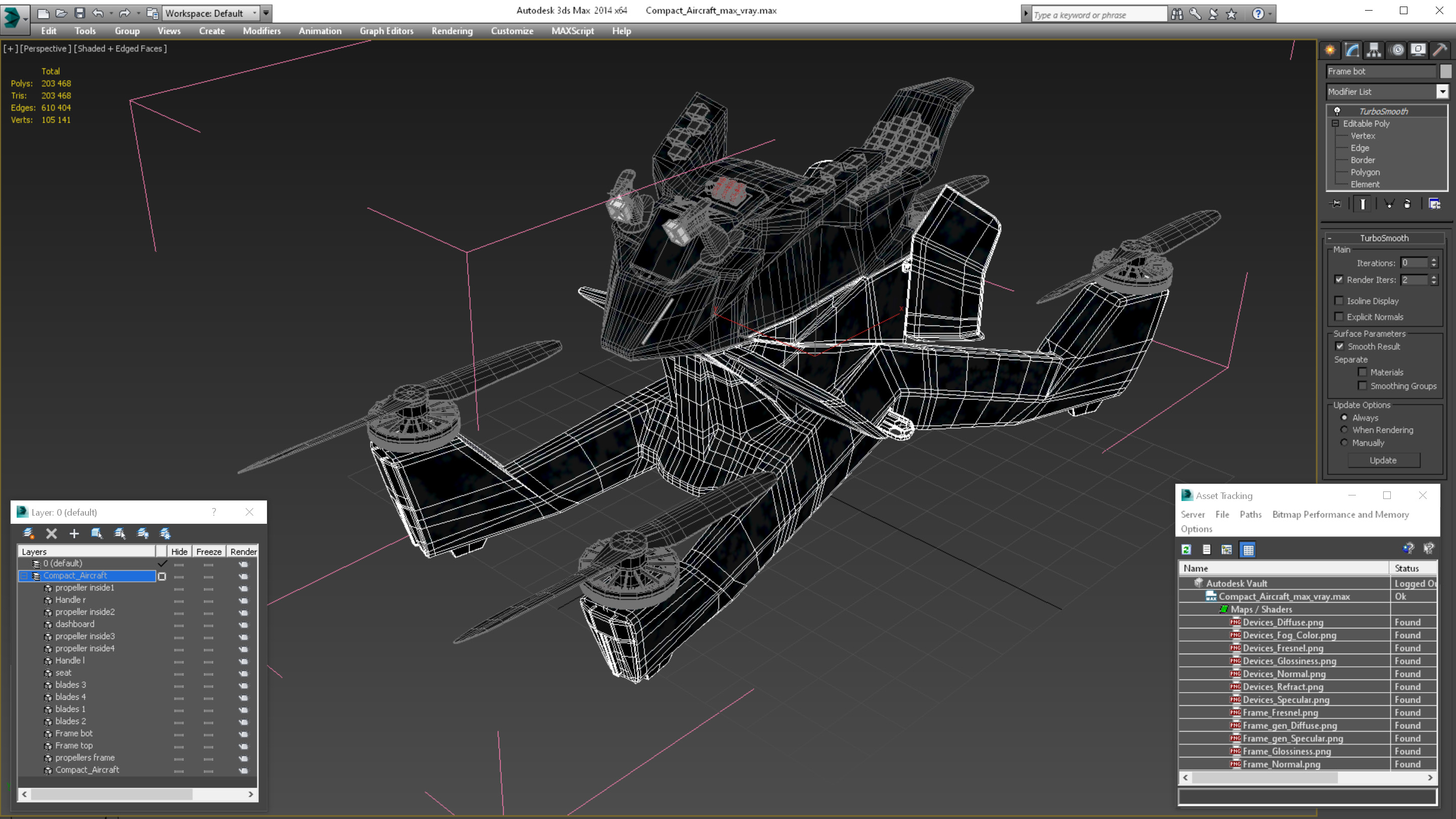
Task: Select Manually update radio button
Action: tap(1344, 442)
